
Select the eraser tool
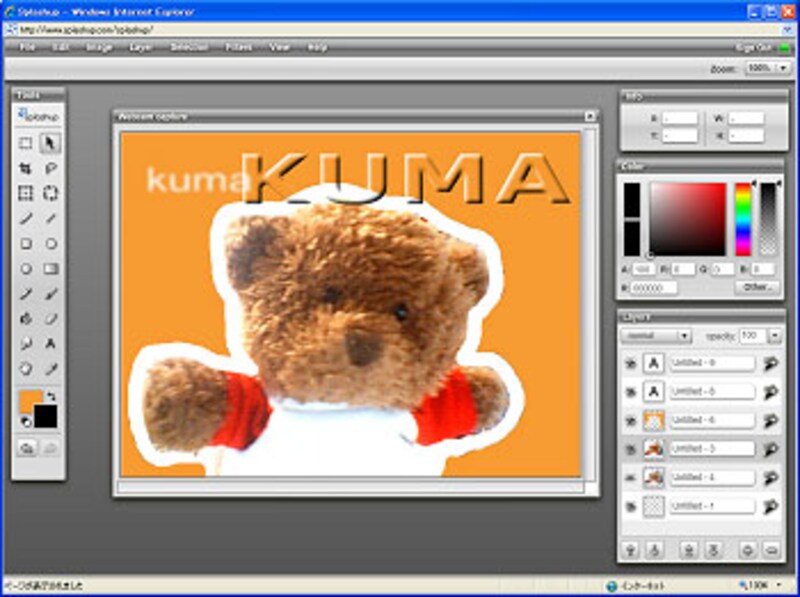click(51, 318)
